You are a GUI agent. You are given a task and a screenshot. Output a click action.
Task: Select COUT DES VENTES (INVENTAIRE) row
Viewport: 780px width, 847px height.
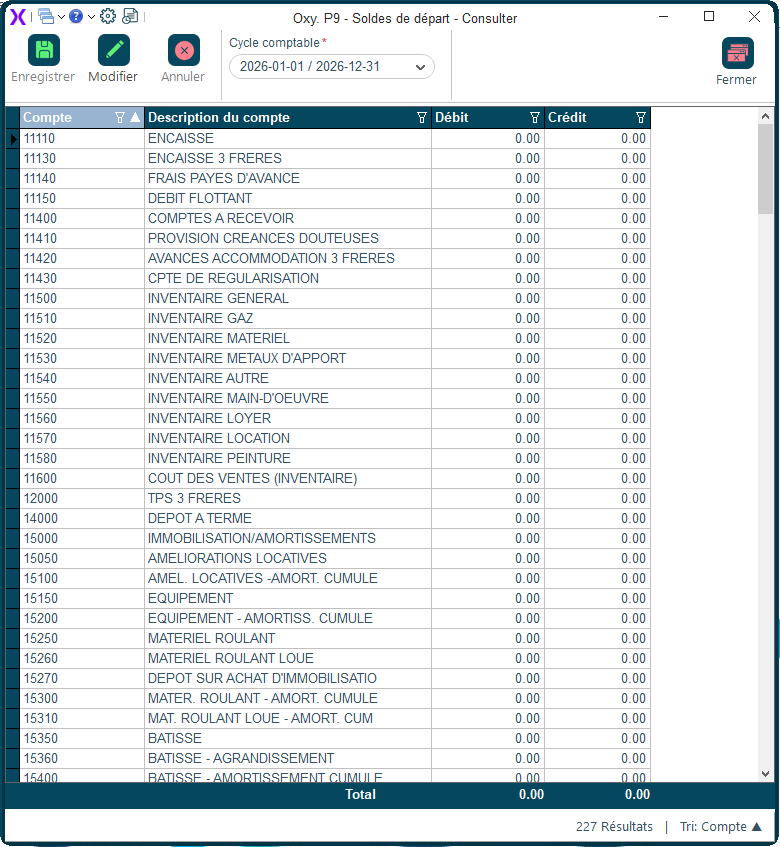tap(335, 478)
